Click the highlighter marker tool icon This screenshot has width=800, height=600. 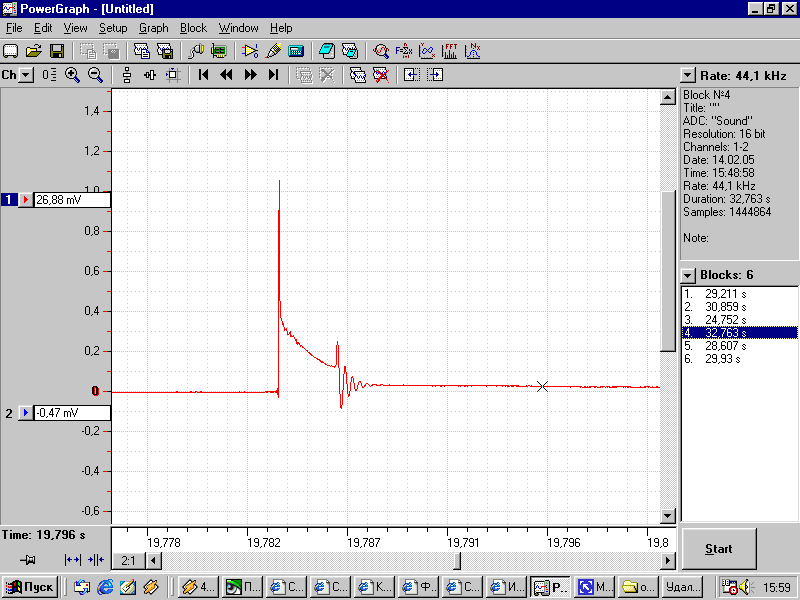[273, 51]
